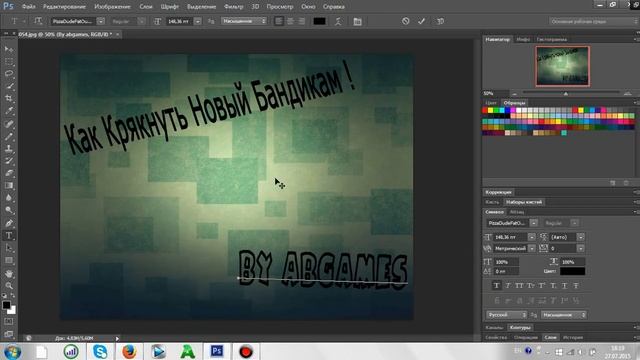
Task: Click text color swatch in options bar
Action: tap(319, 21)
